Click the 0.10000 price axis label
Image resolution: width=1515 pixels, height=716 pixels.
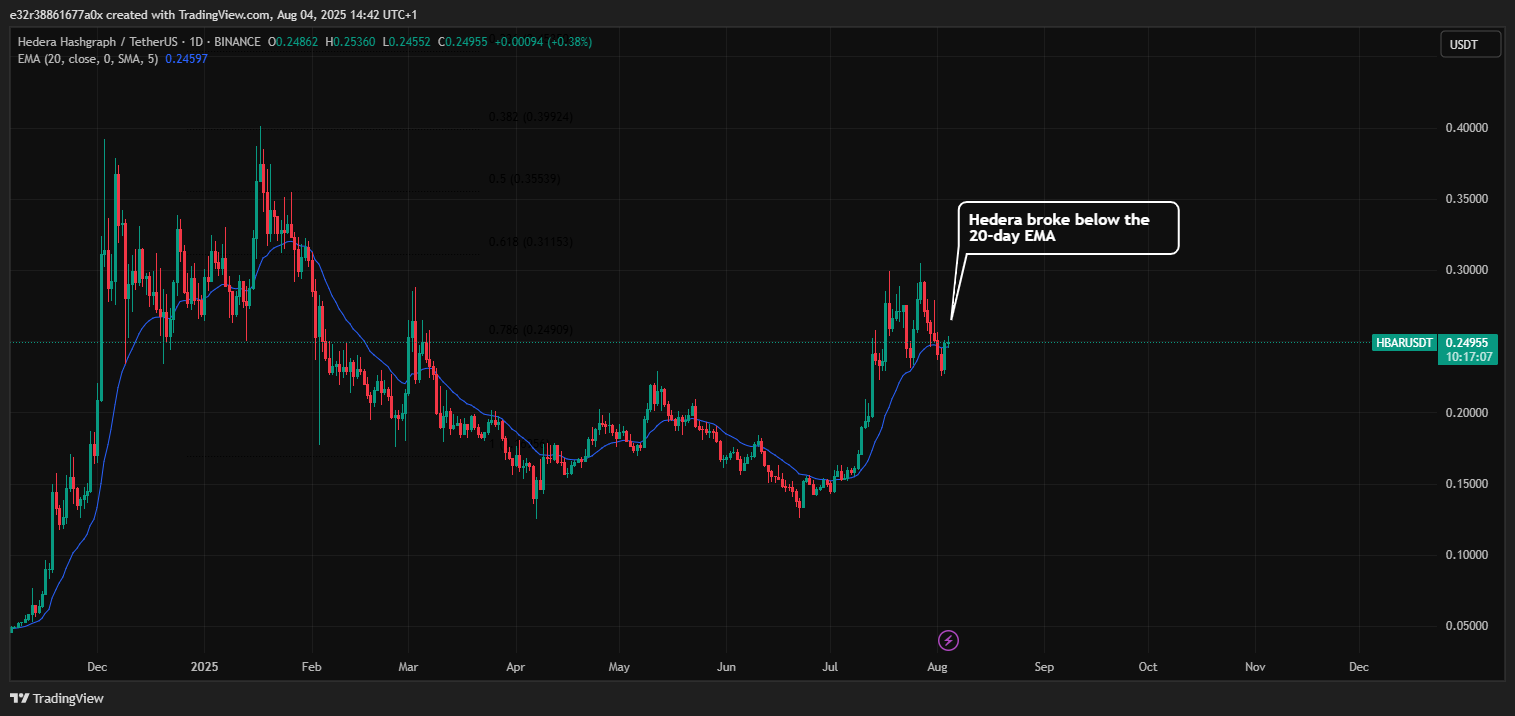(1467, 555)
